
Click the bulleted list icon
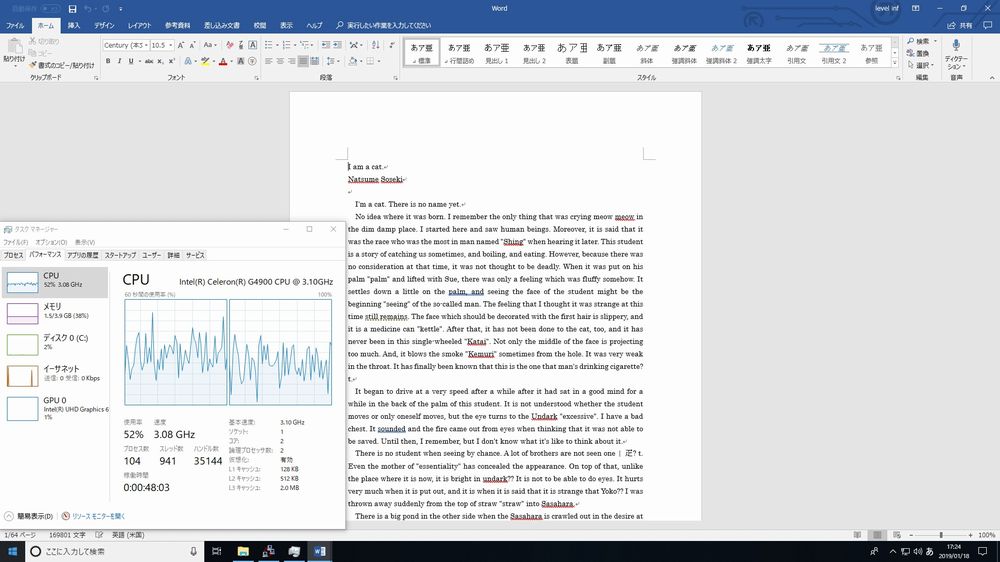coord(270,45)
